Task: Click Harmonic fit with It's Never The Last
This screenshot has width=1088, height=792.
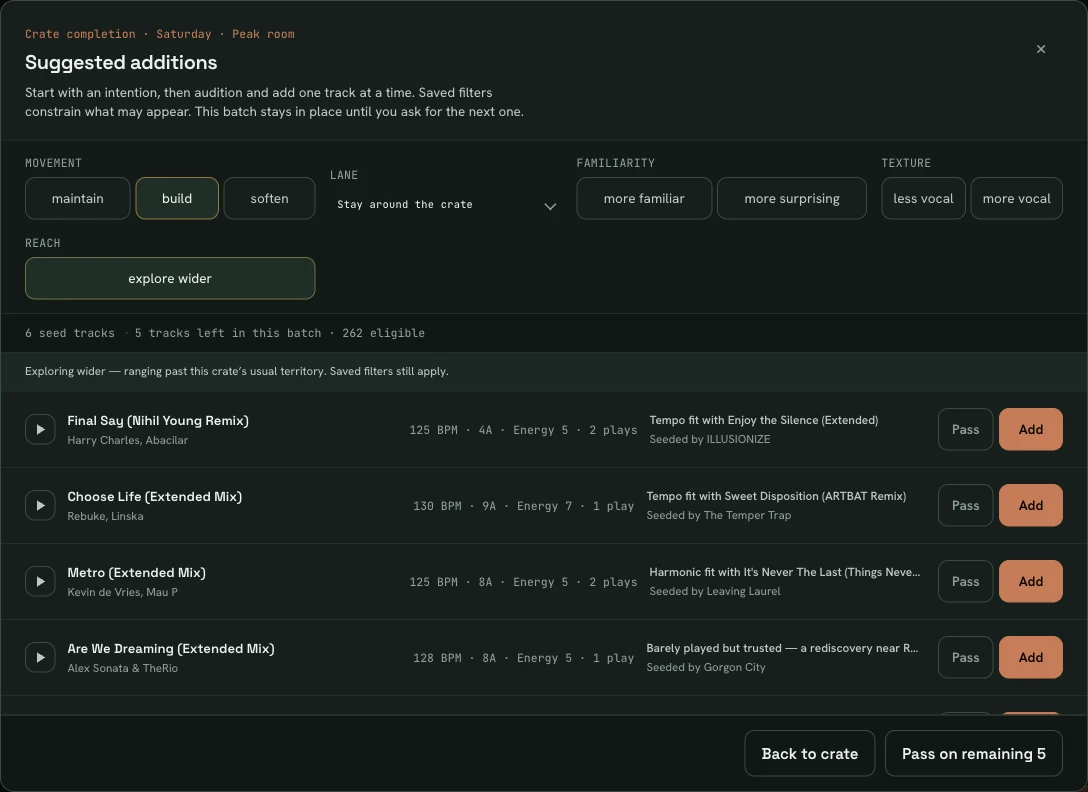Action: pyautogui.click(x=785, y=572)
